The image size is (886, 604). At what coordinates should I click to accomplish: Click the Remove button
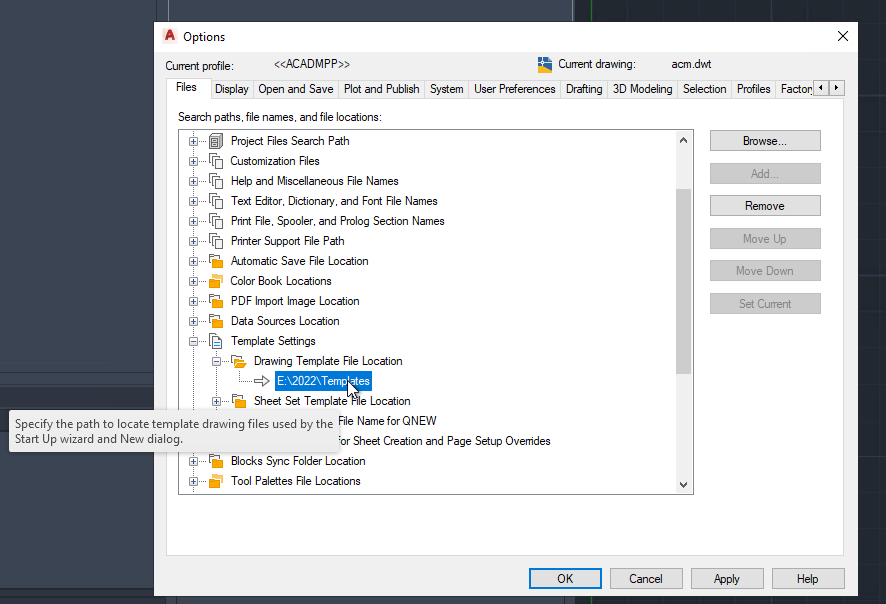[x=764, y=205]
